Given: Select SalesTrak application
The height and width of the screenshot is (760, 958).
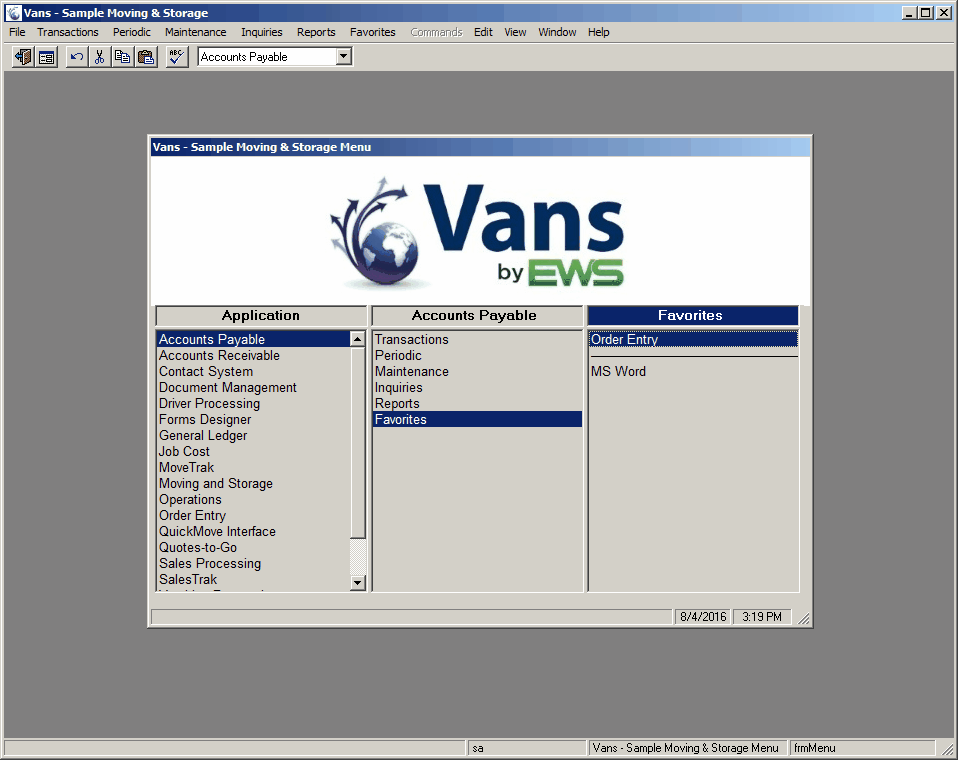Looking at the screenshot, I should tap(254, 579).
